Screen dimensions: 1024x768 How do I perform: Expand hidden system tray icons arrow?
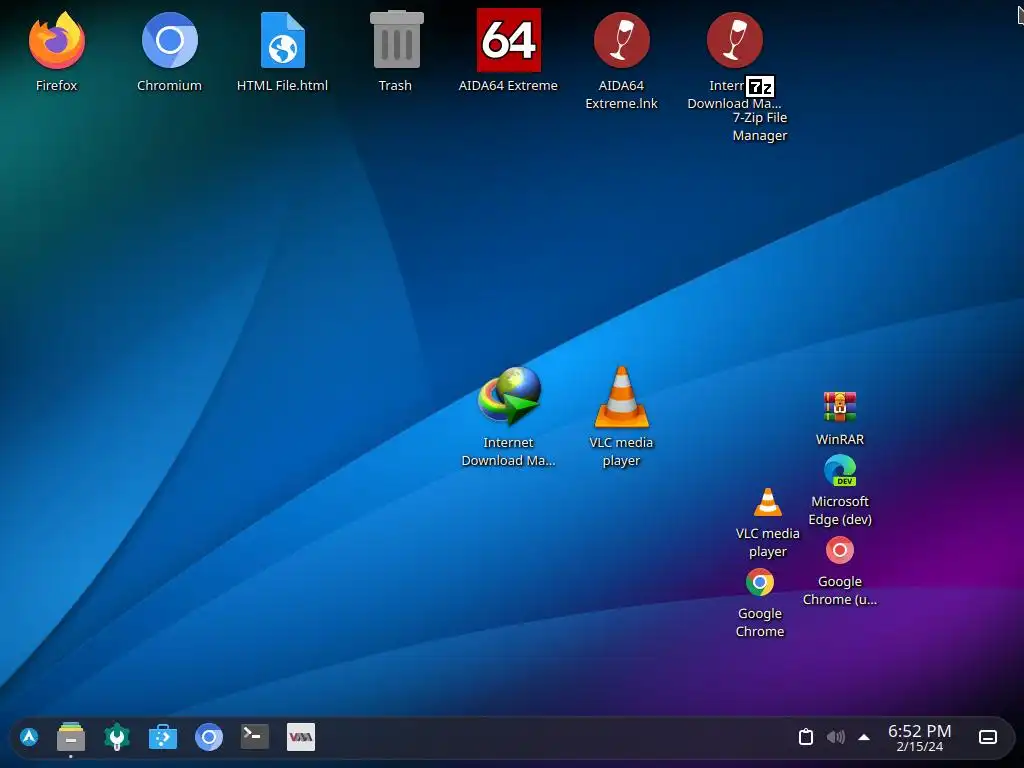864,737
